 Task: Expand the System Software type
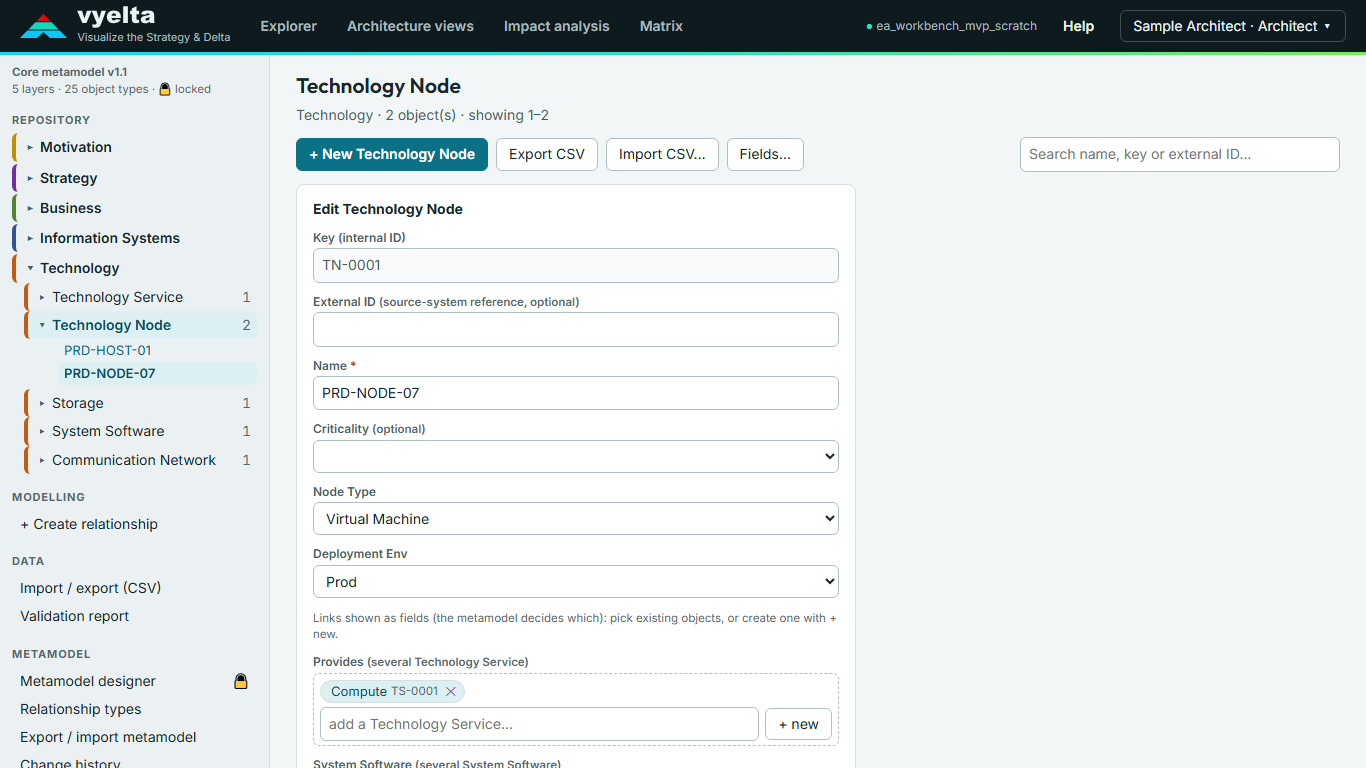tap(42, 431)
